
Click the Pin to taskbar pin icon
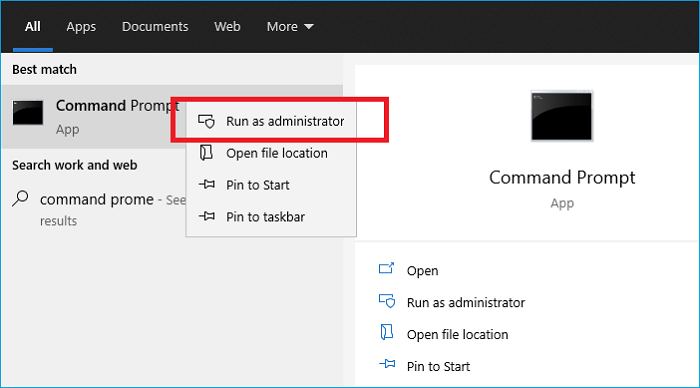(x=207, y=217)
